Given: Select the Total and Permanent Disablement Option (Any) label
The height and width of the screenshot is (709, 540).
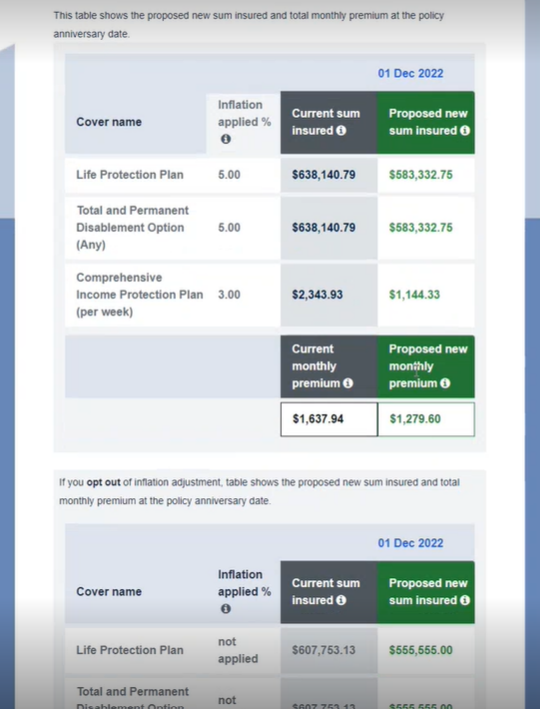Looking at the screenshot, I should [133, 227].
